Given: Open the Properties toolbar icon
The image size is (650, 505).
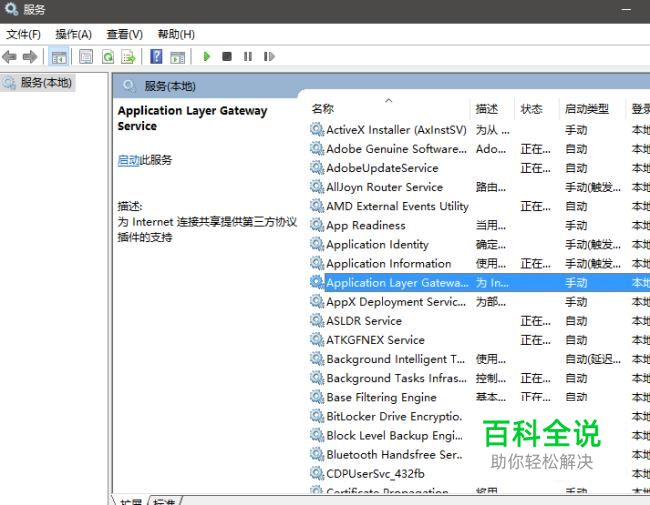Looking at the screenshot, I should pos(86,56).
